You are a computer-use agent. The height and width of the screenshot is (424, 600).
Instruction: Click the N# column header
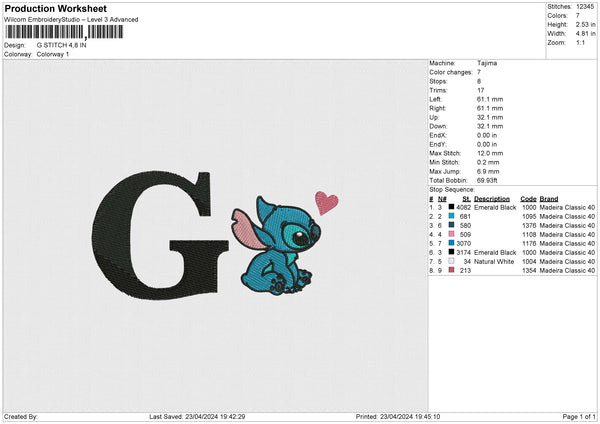click(442, 199)
